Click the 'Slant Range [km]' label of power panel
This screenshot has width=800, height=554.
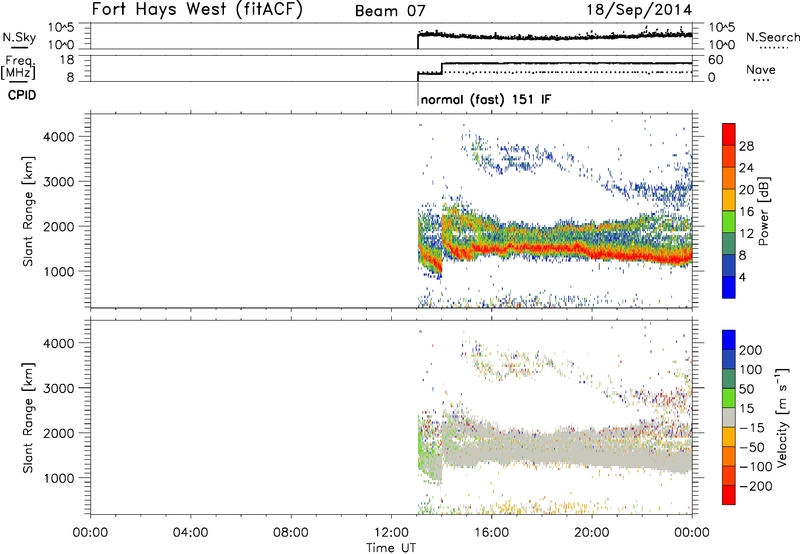click(28, 211)
